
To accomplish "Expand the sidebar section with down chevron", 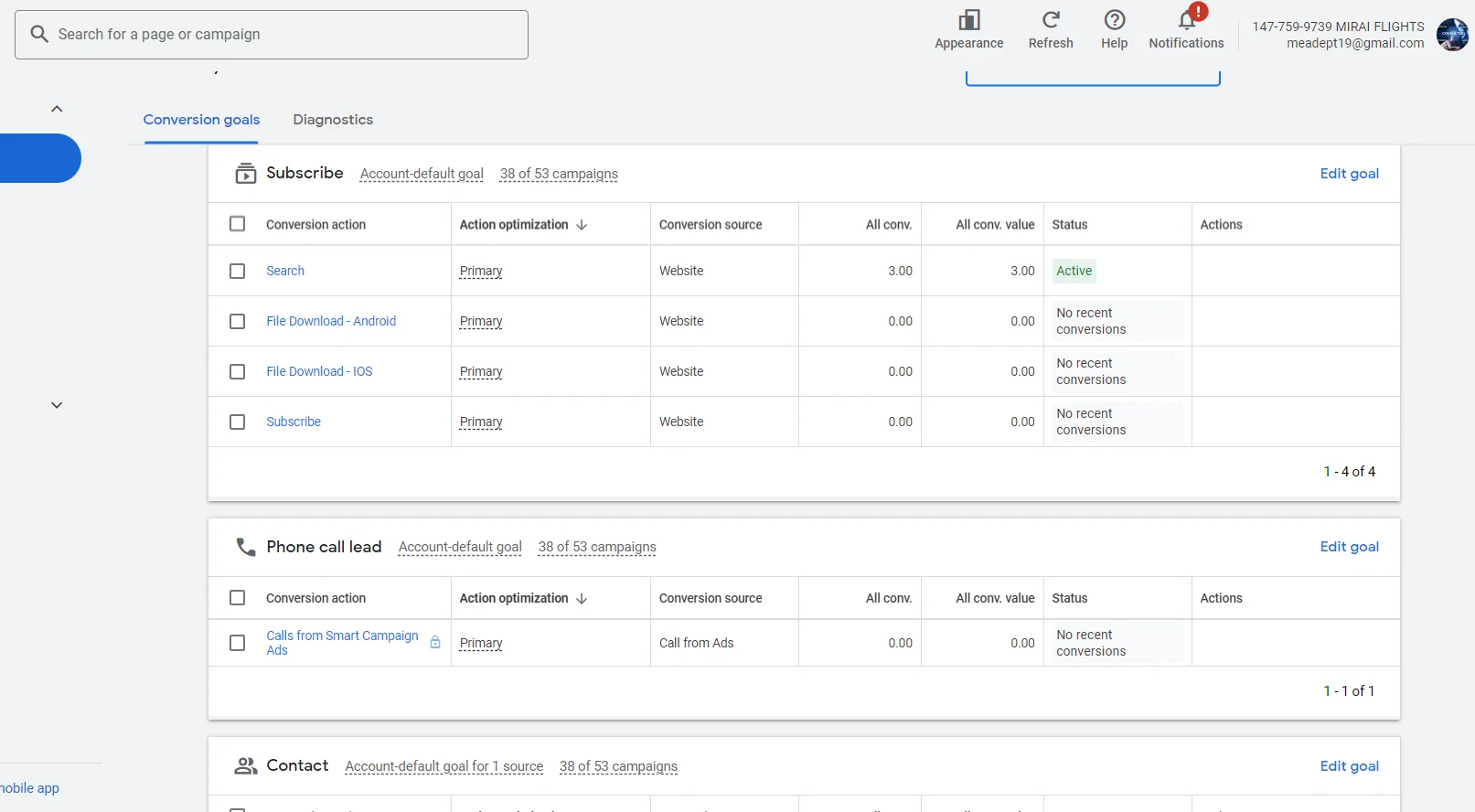I will tap(57, 405).
